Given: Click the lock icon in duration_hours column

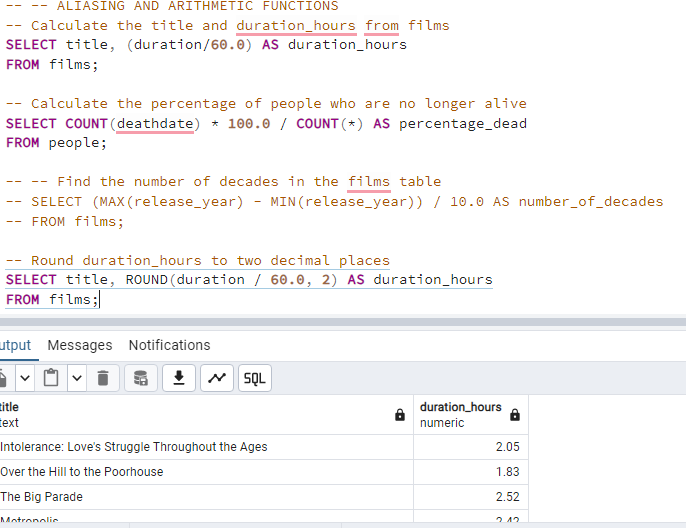Looking at the screenshot, I should tap(515, 415).
